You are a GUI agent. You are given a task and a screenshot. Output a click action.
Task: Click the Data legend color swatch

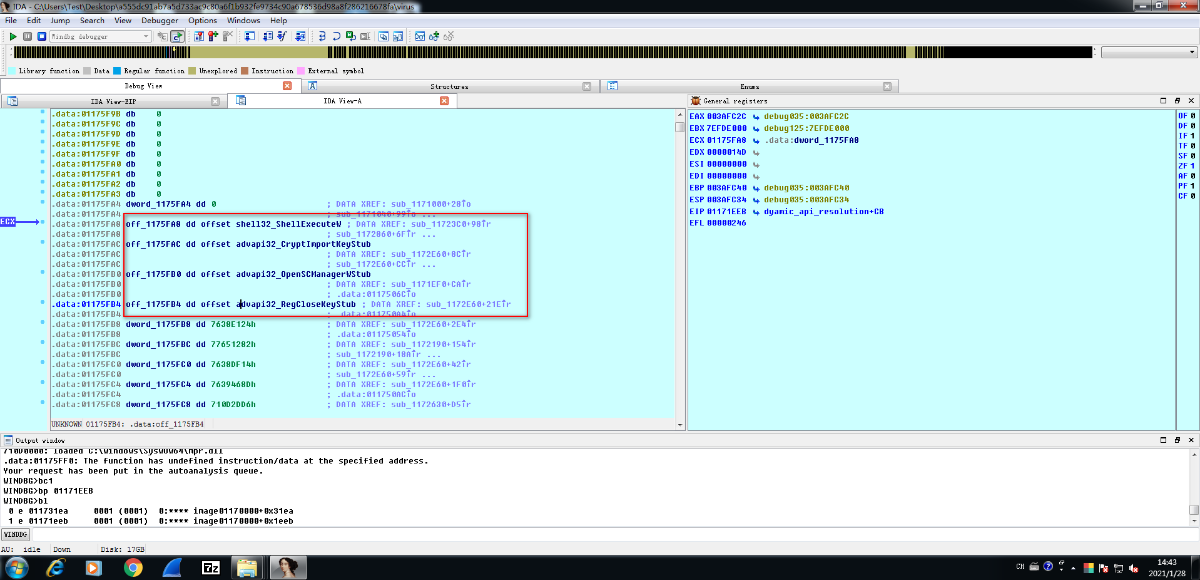pos(88,71)
